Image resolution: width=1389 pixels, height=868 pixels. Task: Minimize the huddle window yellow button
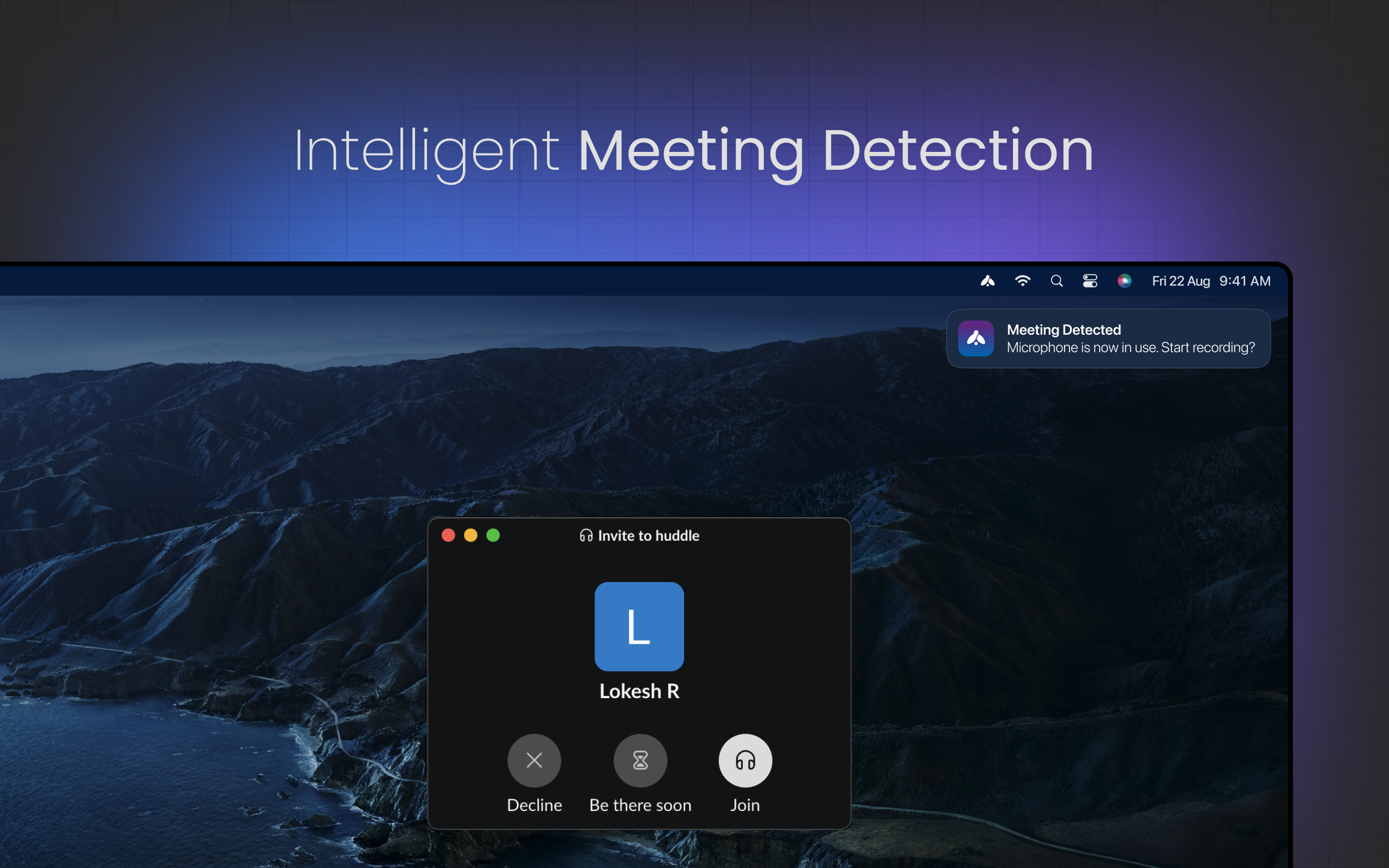point(470,535)
